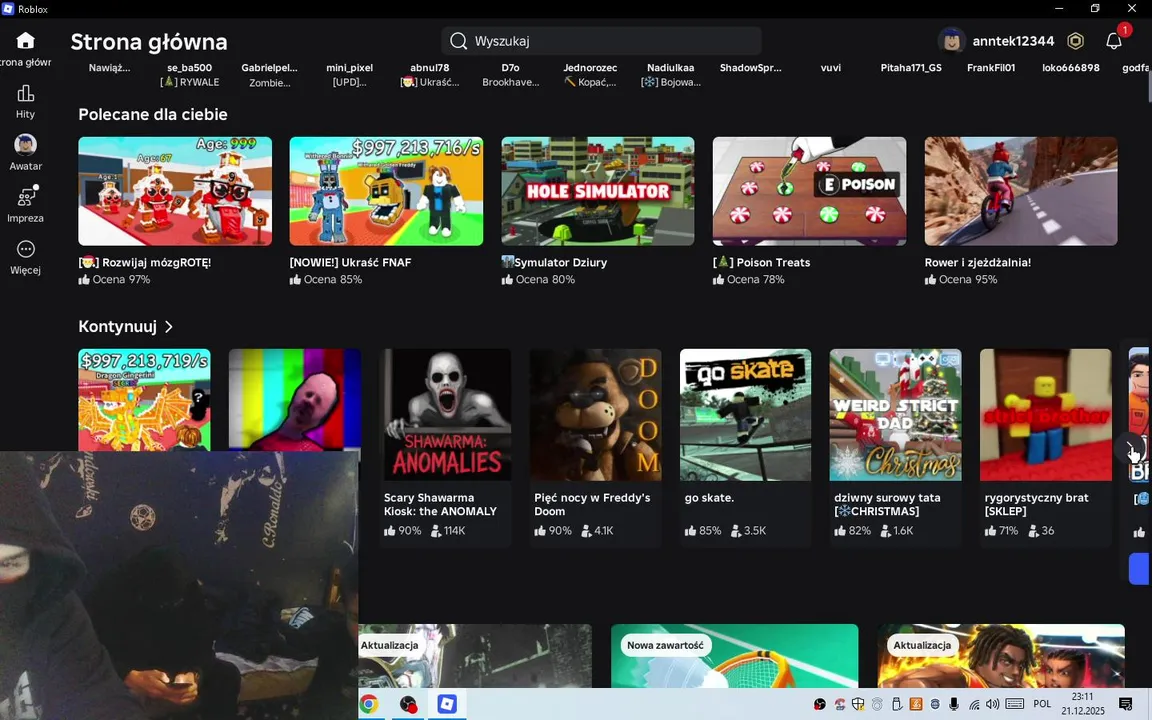Open the Strona główna home icon in sidebar
Image resolution: width=1152 pixels, height=720 pixels.
tap(25, 40)
